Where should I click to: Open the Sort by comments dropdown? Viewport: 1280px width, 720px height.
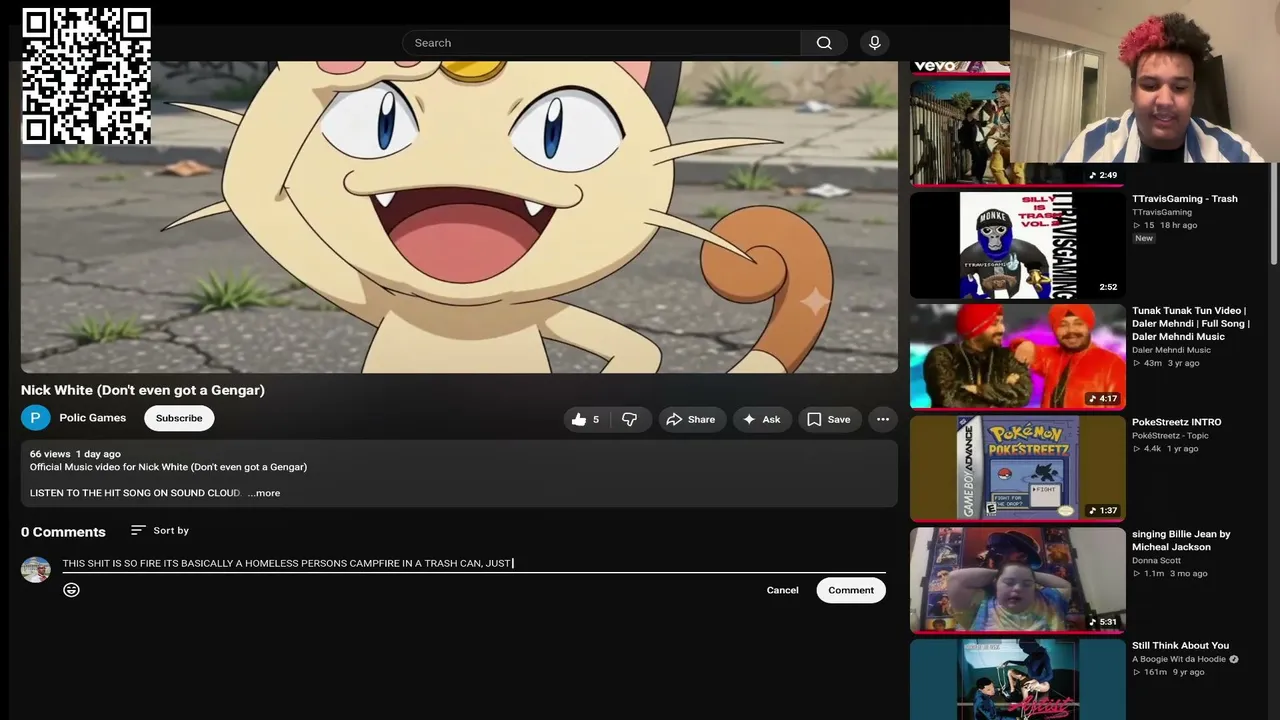coord(160,531)
